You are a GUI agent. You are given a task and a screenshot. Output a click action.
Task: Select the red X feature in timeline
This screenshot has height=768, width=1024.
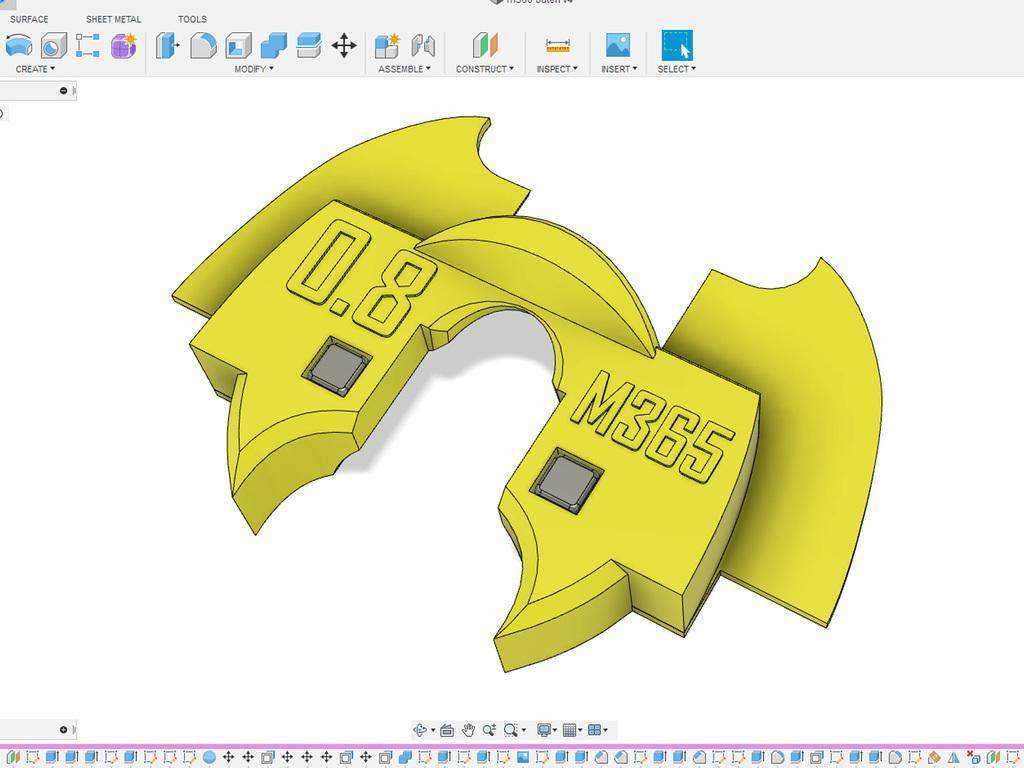tap(974, 758)
